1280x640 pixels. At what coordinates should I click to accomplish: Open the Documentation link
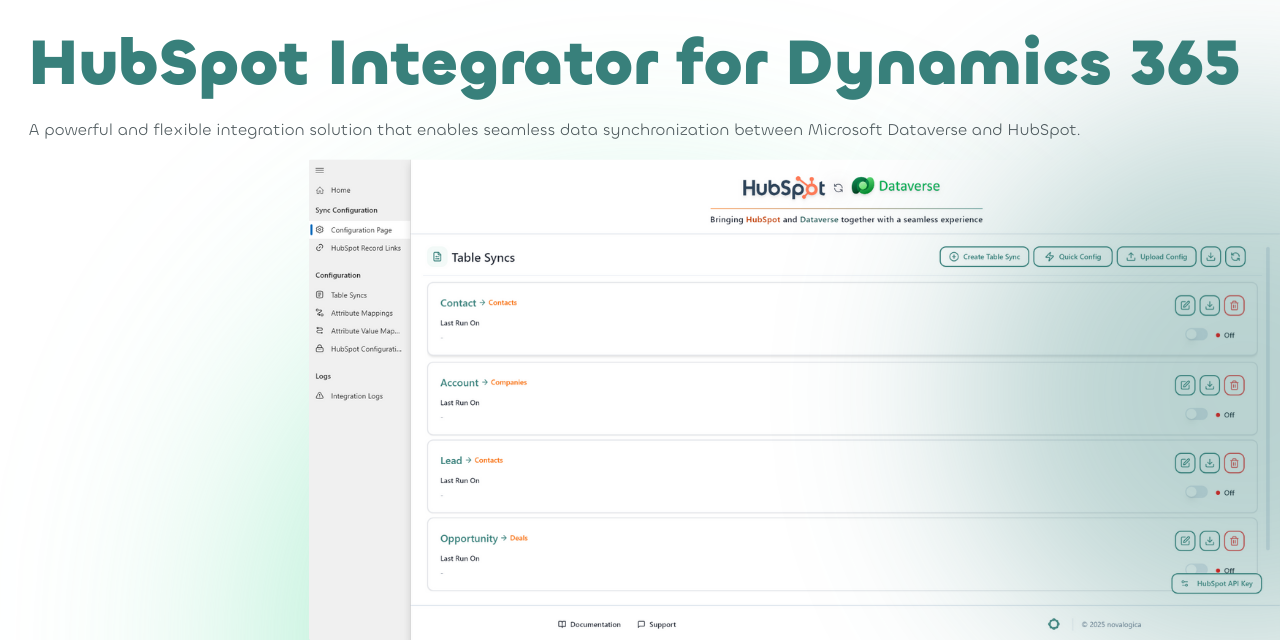pyautogui.click(x=589, y=624)
